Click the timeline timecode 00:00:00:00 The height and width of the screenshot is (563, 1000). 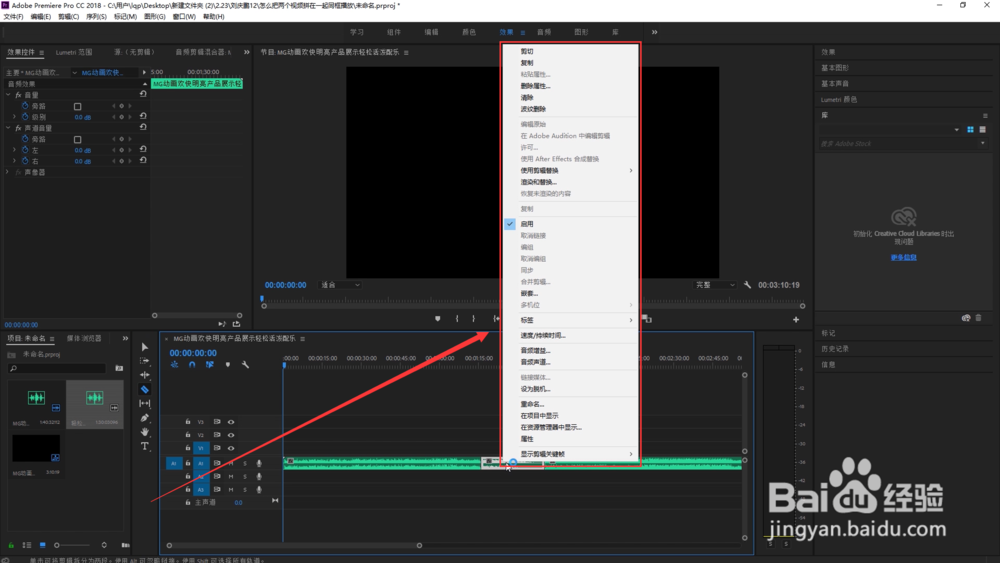193,353
